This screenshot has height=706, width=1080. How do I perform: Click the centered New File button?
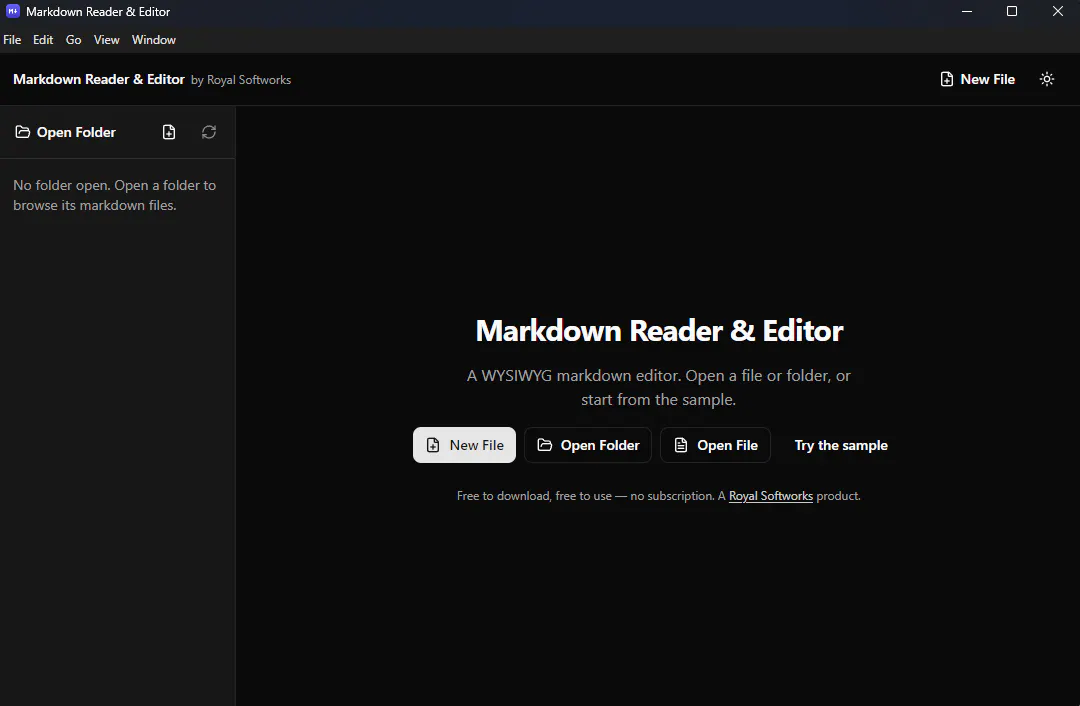tap(464, 445)
